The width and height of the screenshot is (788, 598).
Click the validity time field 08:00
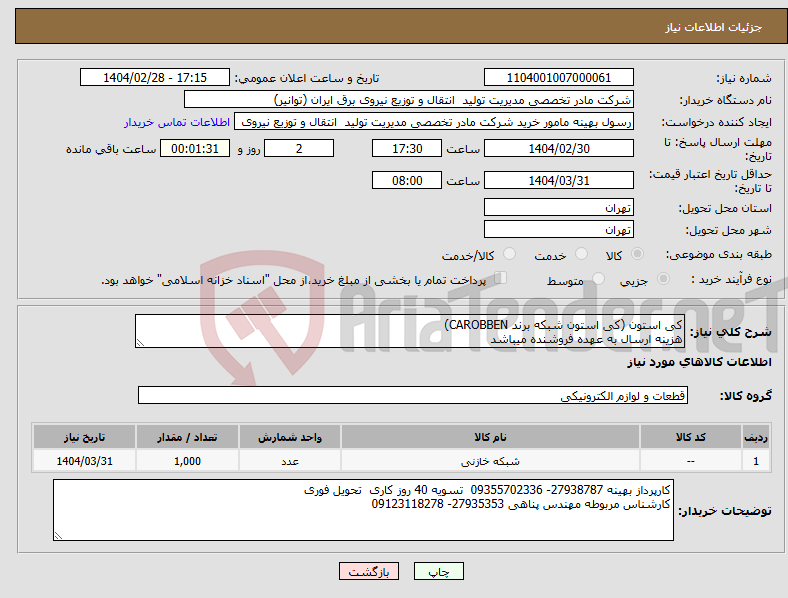(x=407, y=180)
